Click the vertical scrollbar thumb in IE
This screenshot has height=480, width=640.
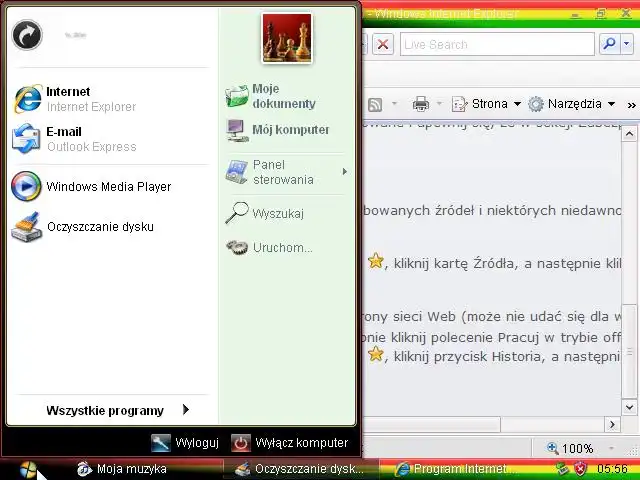(629, 351)
